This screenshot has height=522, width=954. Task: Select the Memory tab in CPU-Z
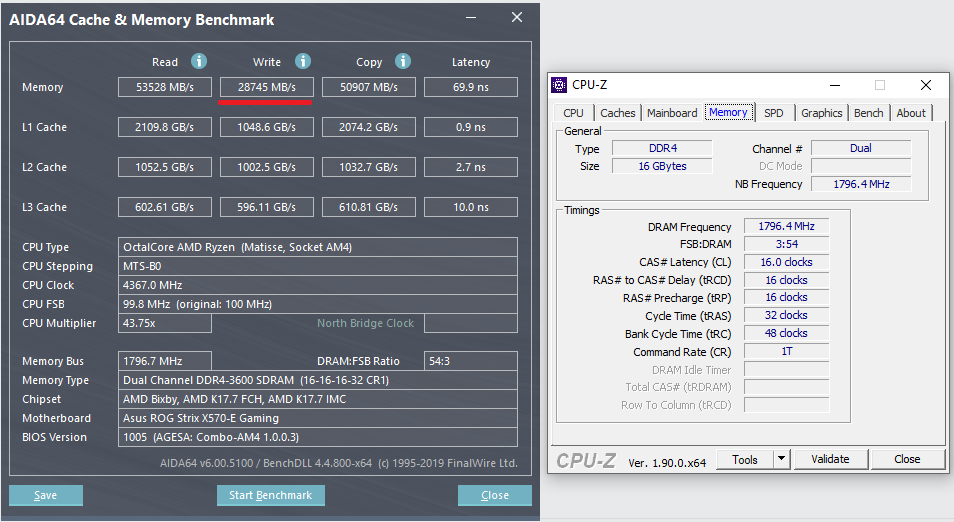(728, 113)
